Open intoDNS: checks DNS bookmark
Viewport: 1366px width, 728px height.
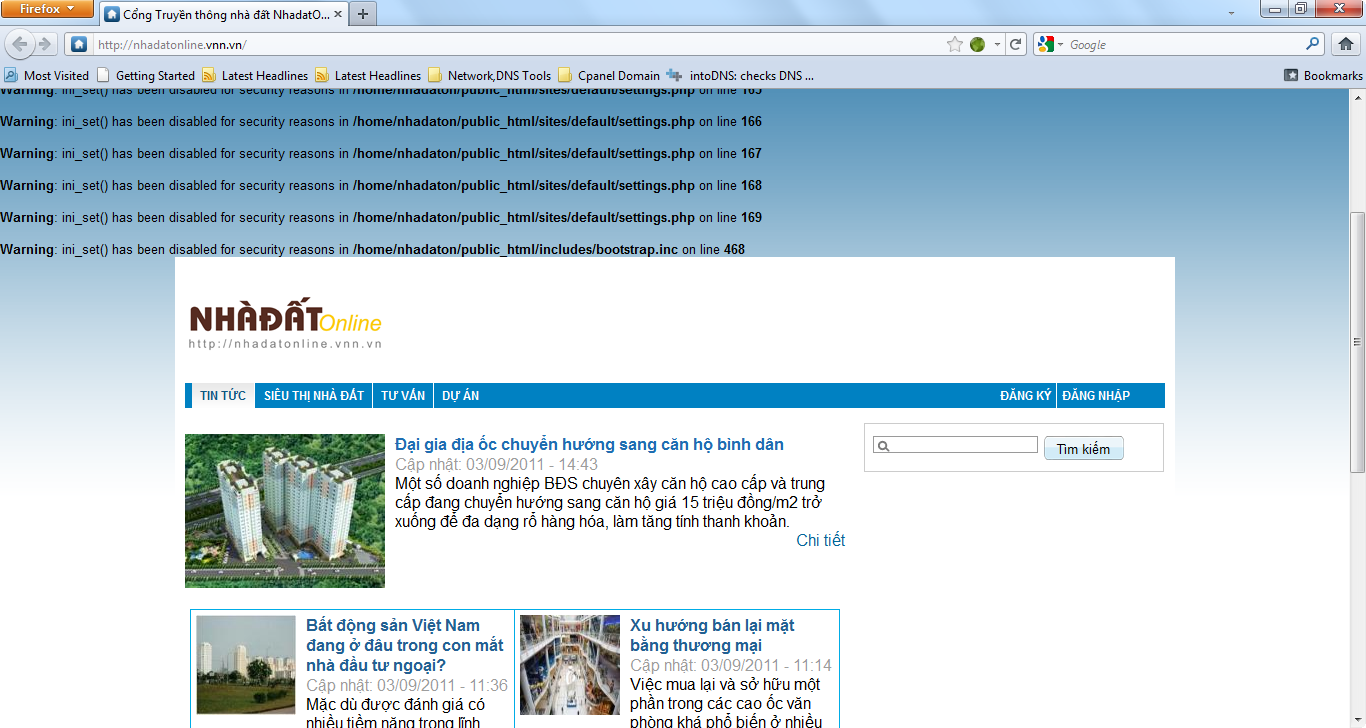click(740, 75)
